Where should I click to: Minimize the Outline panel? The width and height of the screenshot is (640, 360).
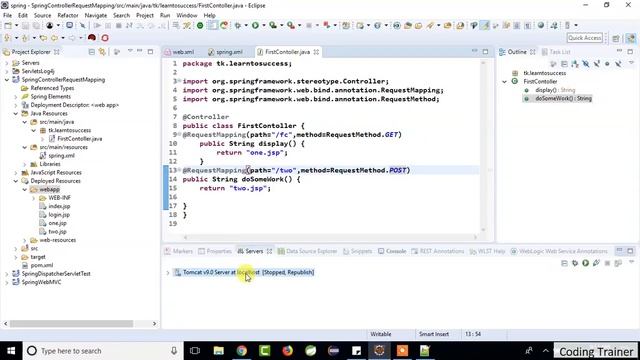(619, 51)
